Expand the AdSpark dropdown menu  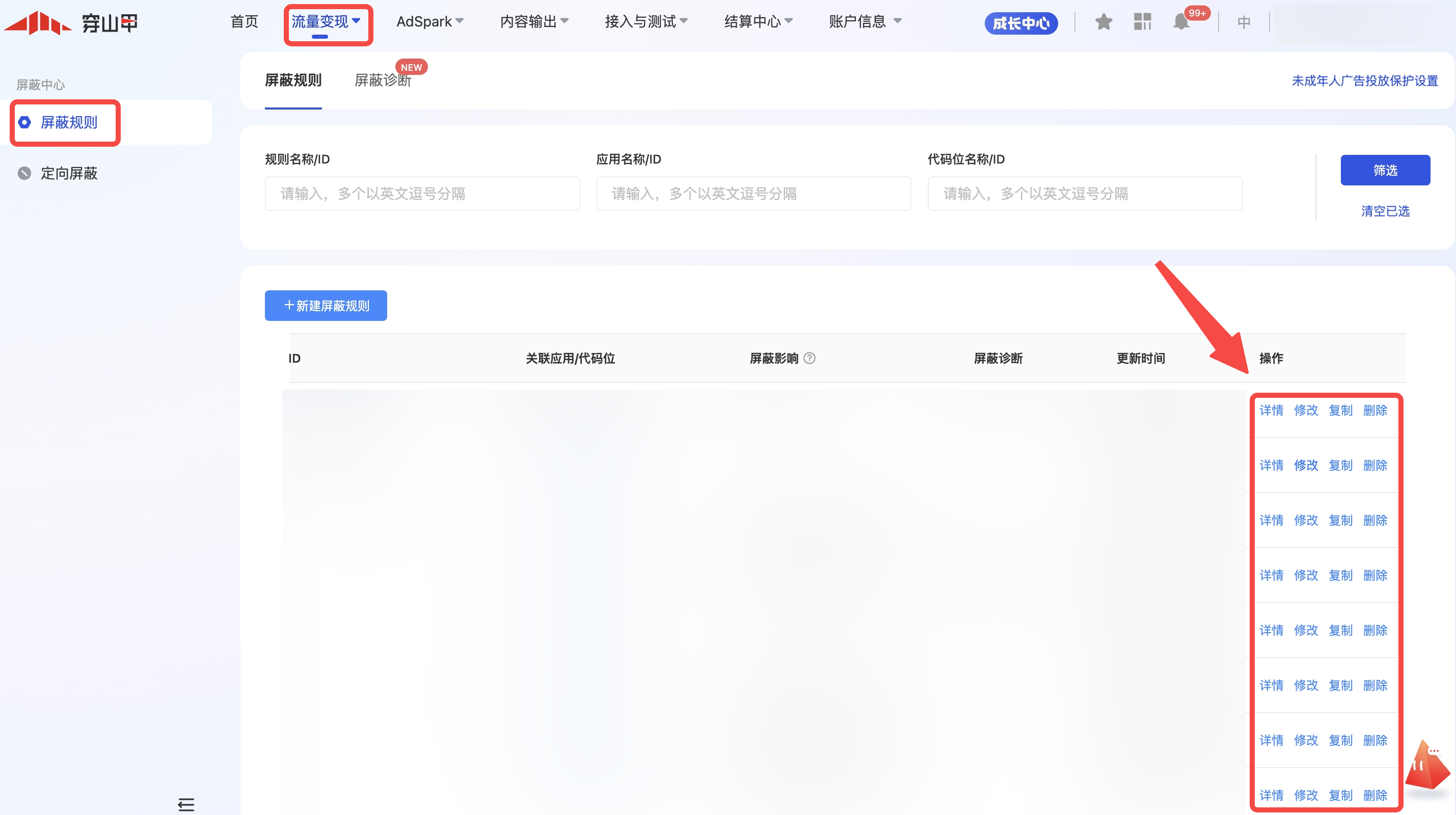[x=429, y=22]
